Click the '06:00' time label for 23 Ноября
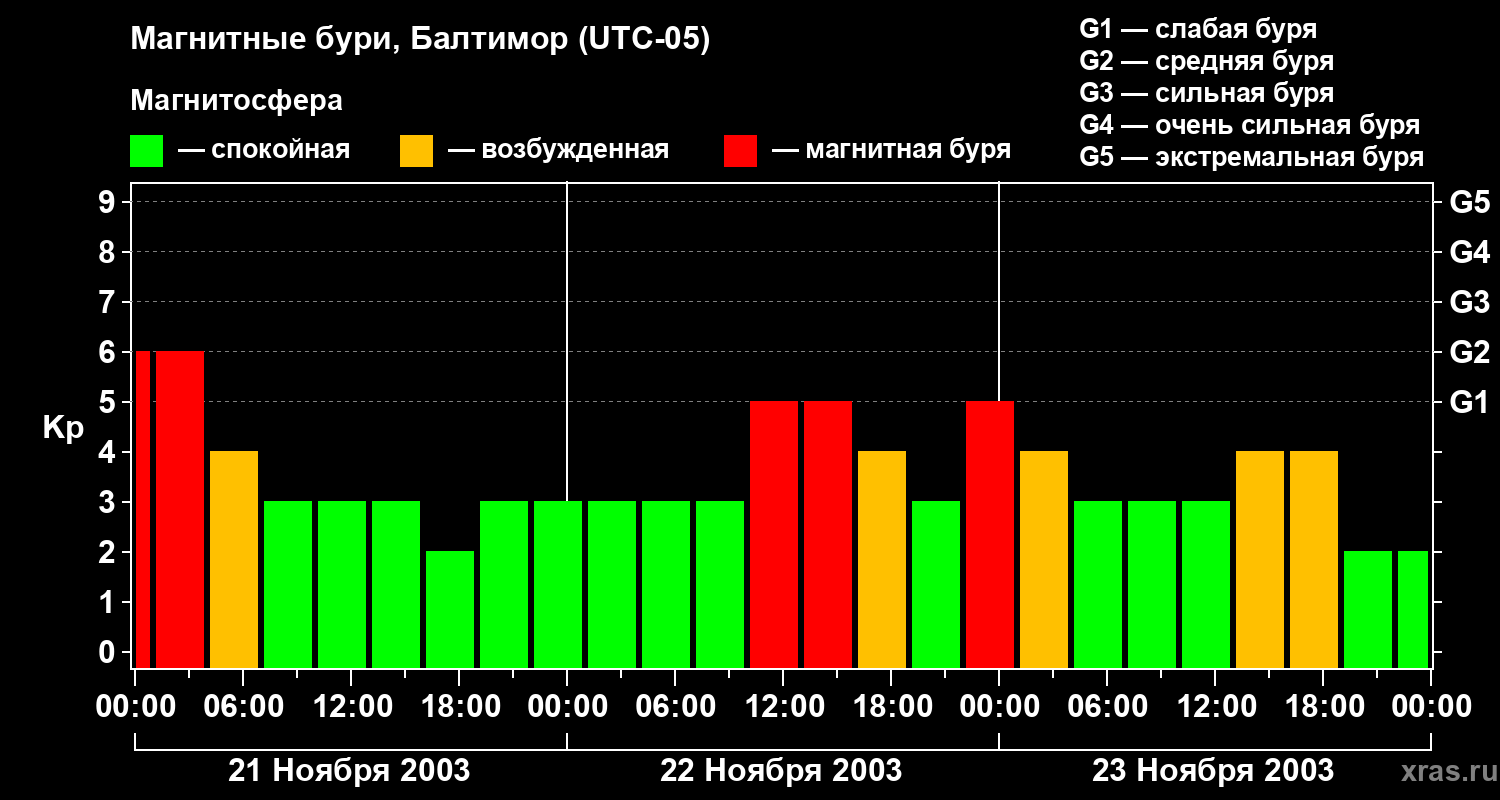The height and width of the screenshot is (800, 1500). [x=1108, y=706]
